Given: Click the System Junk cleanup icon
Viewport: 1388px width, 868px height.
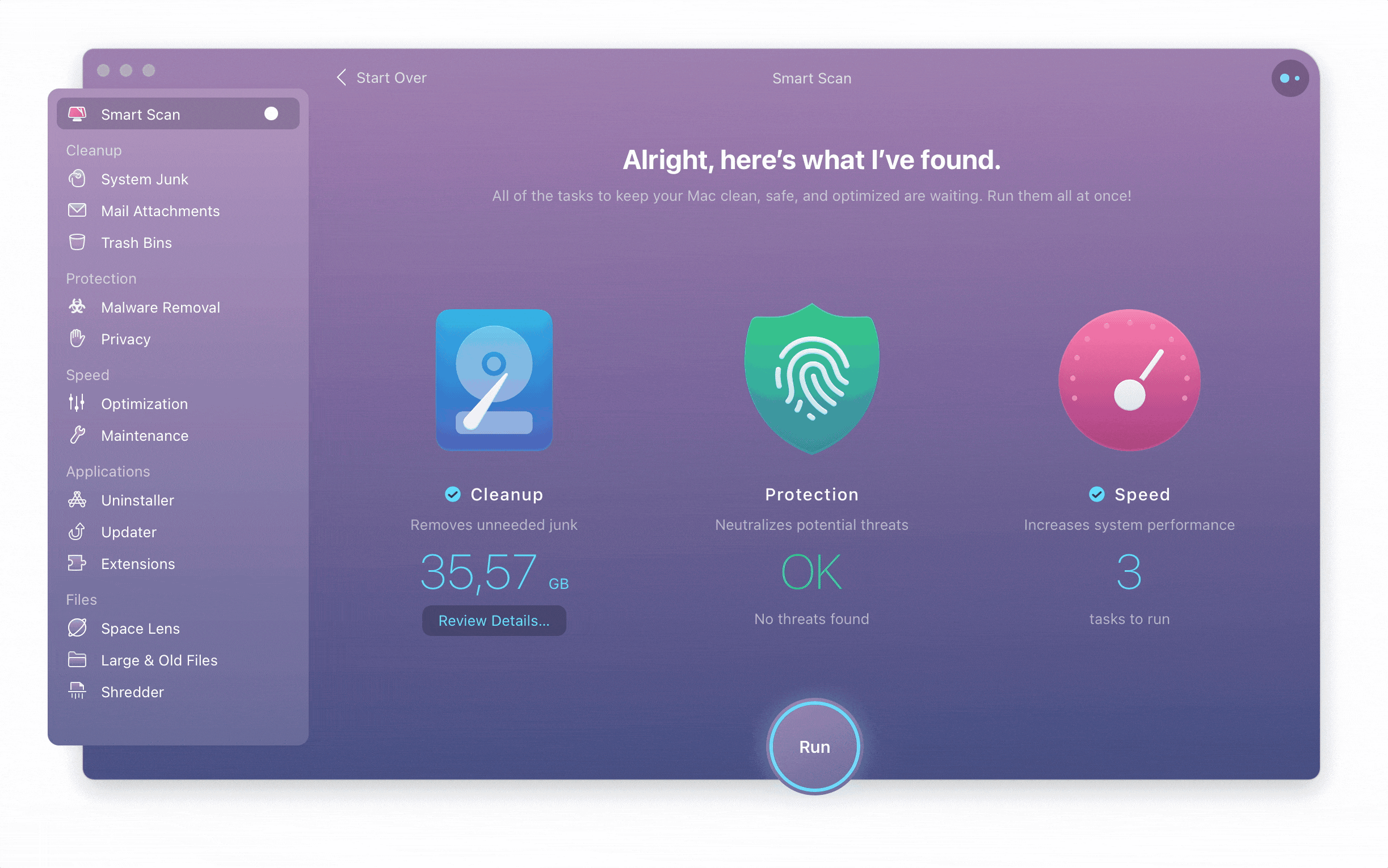Looking at the screenshot, I should tap(78, 178).
